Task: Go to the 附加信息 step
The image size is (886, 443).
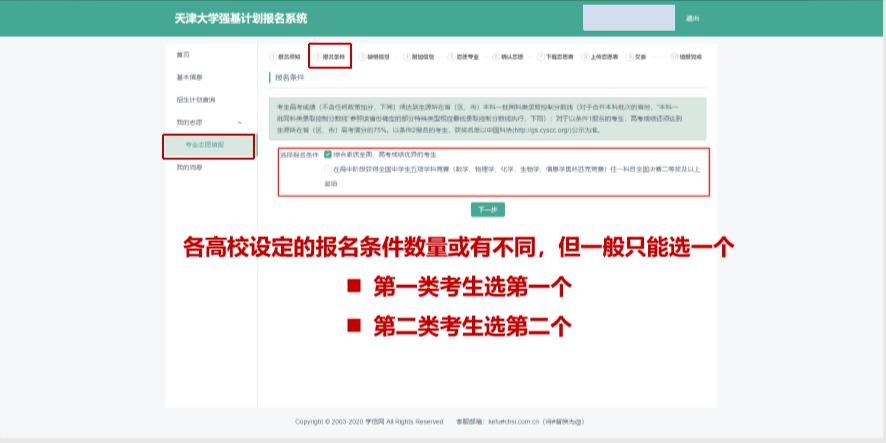Action: pos(419,57)
